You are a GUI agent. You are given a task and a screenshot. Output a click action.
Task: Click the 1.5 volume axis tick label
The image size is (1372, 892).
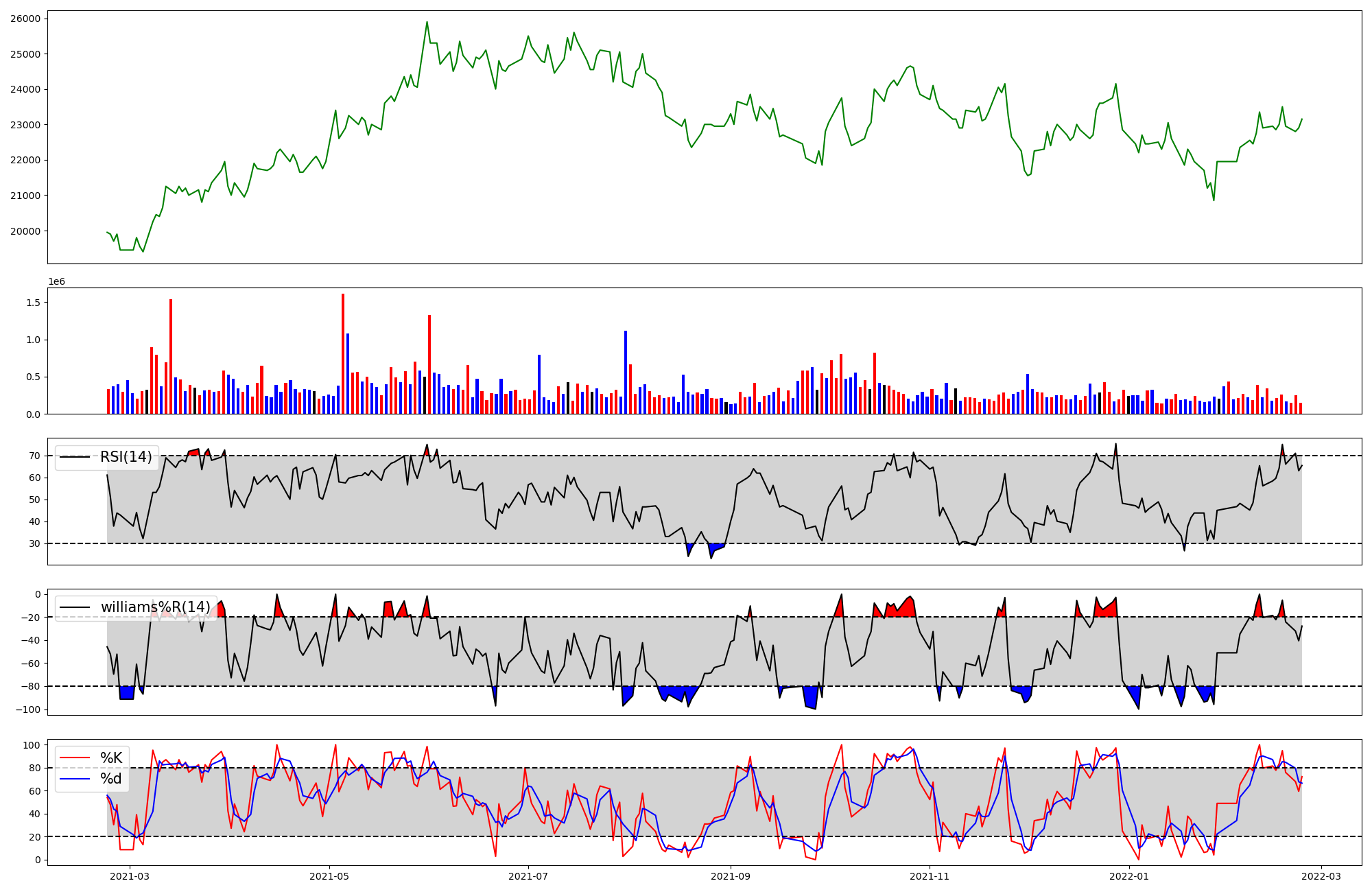[33, 303]
